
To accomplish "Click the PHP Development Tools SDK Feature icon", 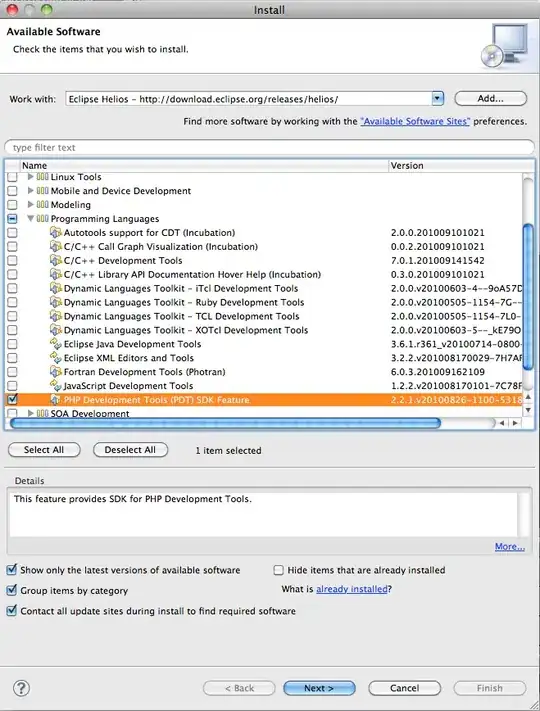I will point(56,400).
